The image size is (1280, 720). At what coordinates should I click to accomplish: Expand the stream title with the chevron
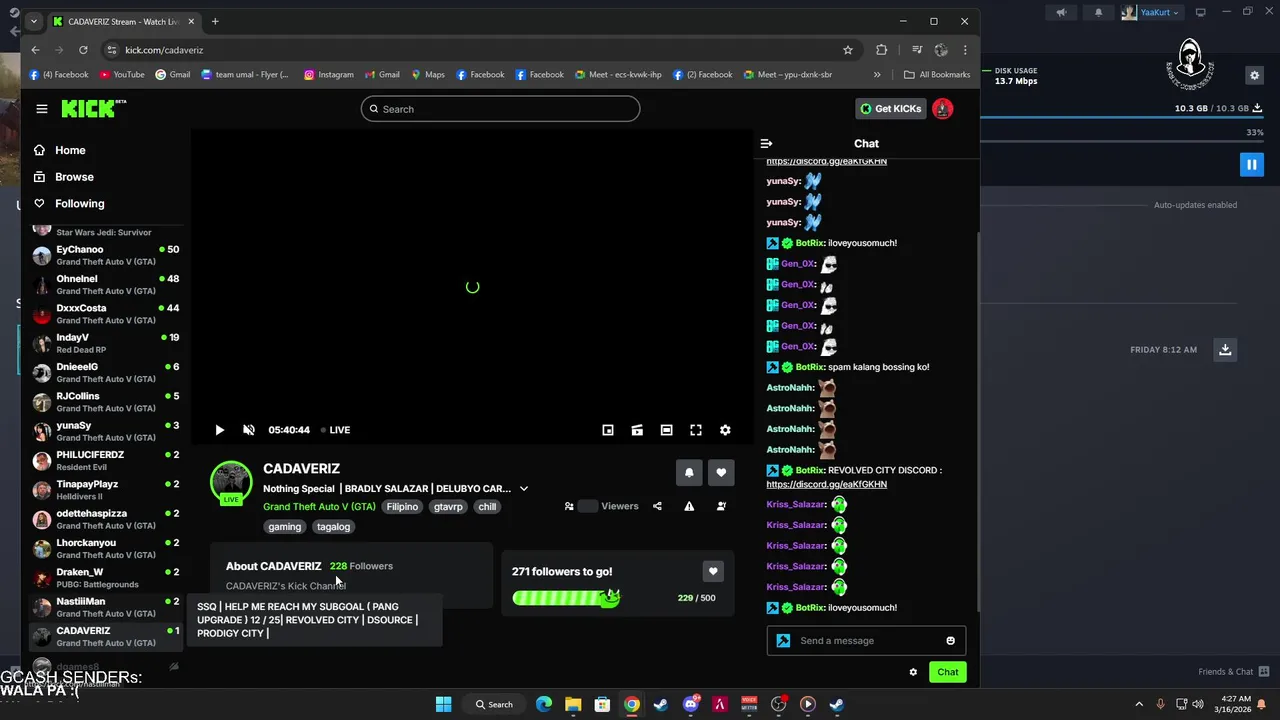(523, 489)
